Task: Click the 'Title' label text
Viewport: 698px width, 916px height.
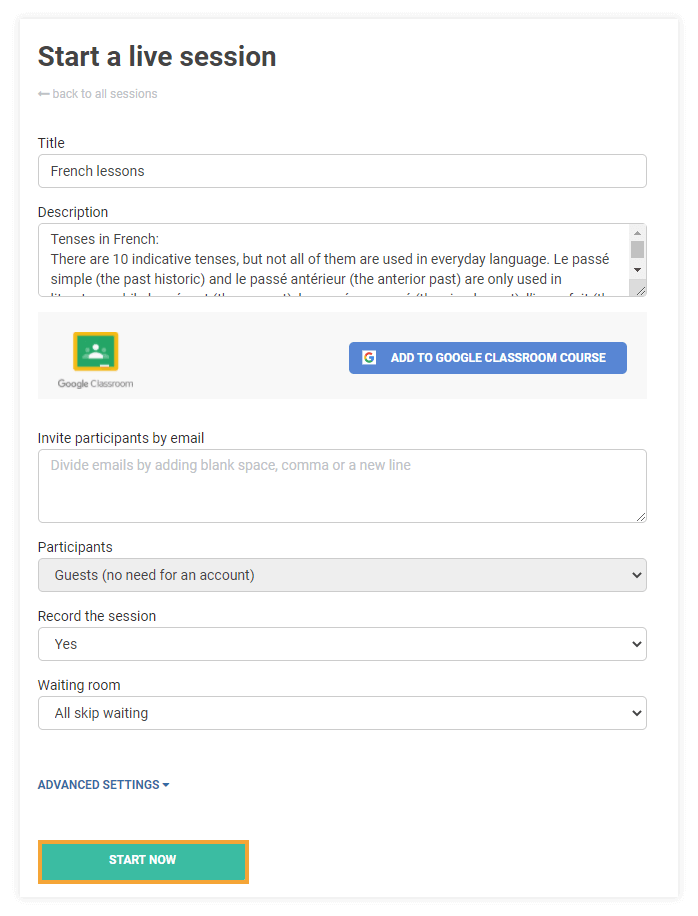Action: (51, 143)
